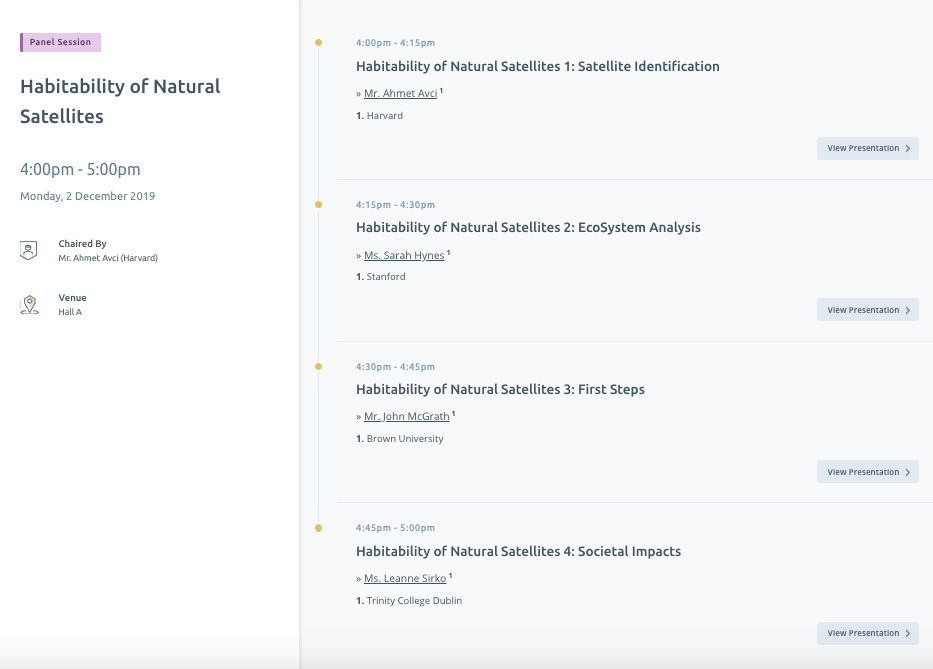View Presentation for EcoSystem Analysis talk
The width and height of the screenshot is (933, 669).
pyautogui.click(x=868, y=310)
